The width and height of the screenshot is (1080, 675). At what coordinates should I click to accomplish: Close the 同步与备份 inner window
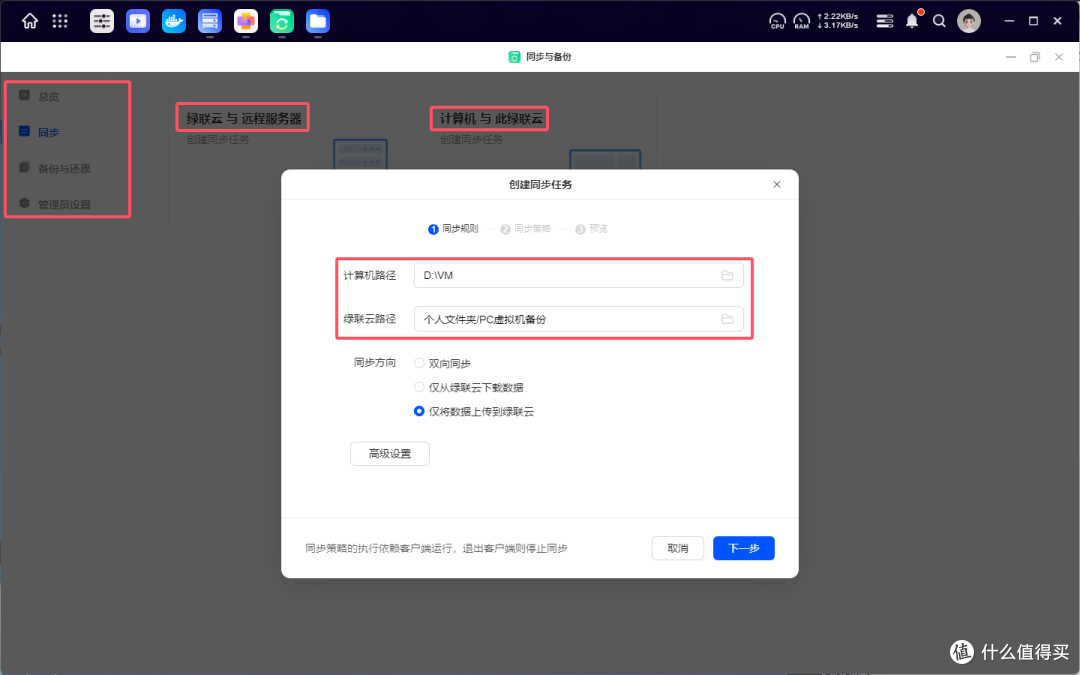1059,57
